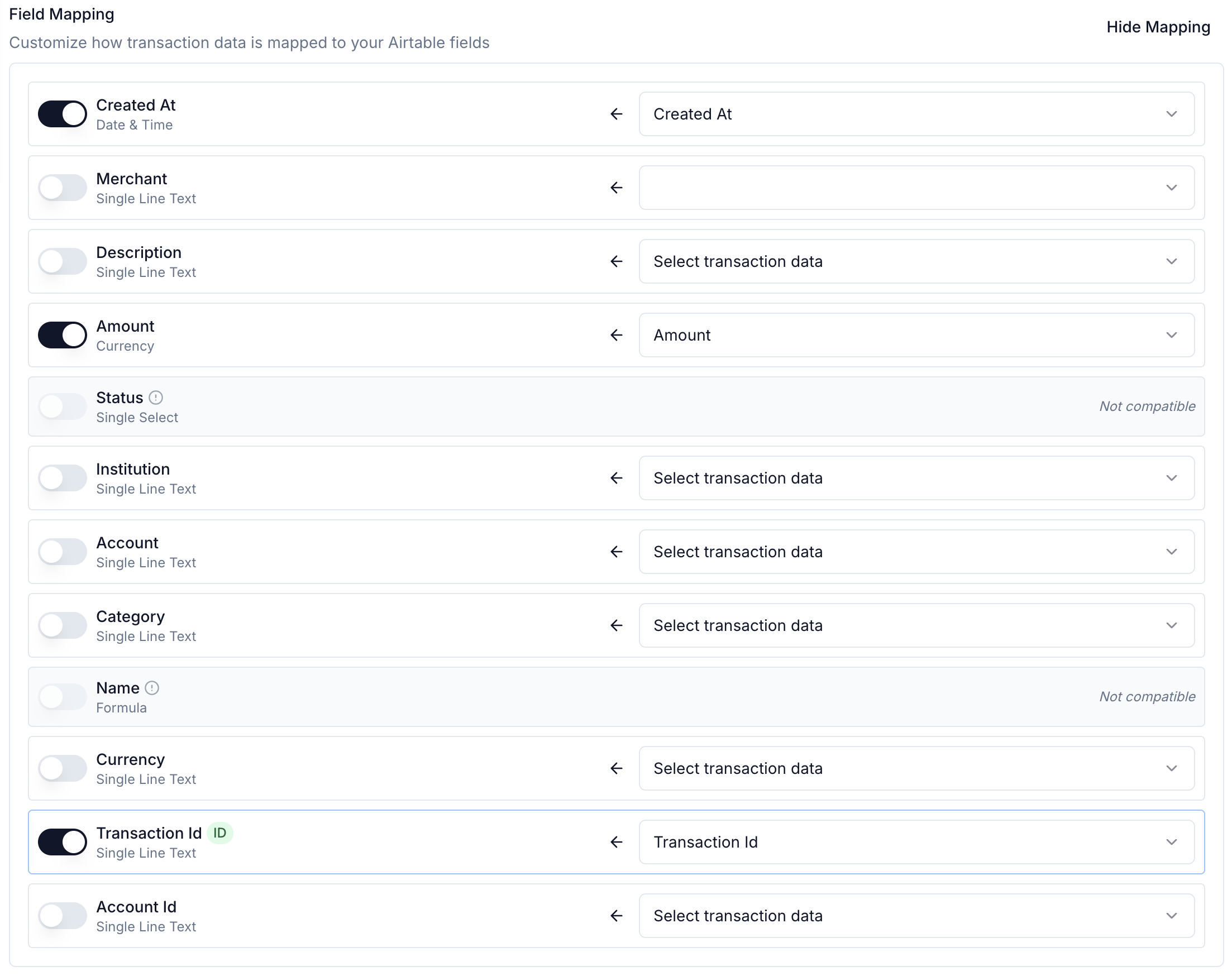Click the green ID badge on Transaction Id
Screen dimensions: 1232x976
[220, 834]
